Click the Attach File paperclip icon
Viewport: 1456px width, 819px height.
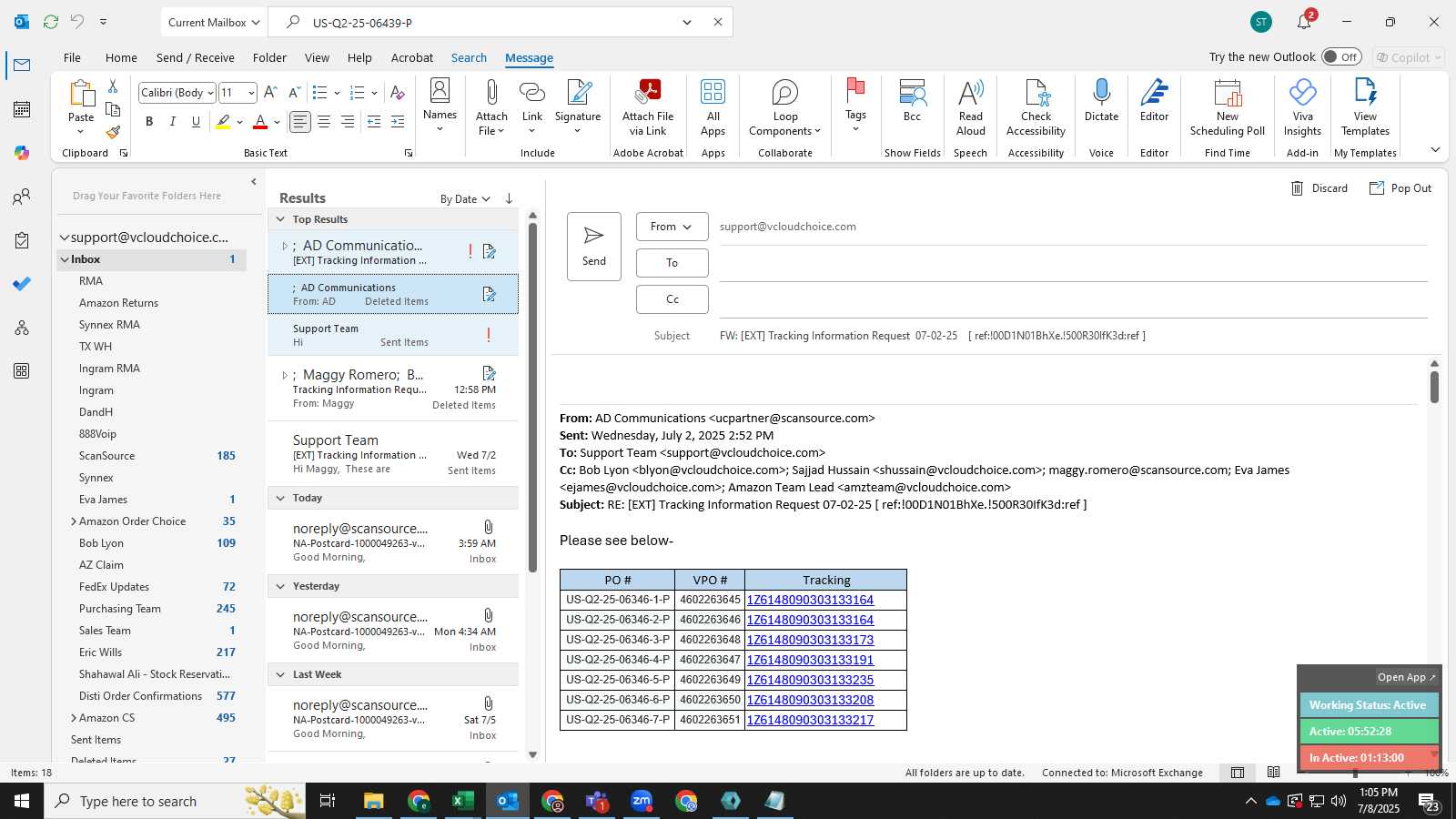click(x=491, y=93)
